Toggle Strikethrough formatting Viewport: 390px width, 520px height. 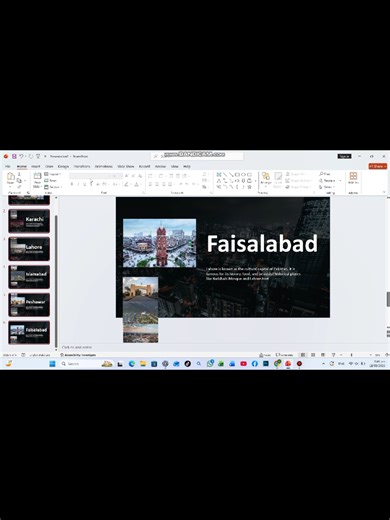click(x=98, y=184)
